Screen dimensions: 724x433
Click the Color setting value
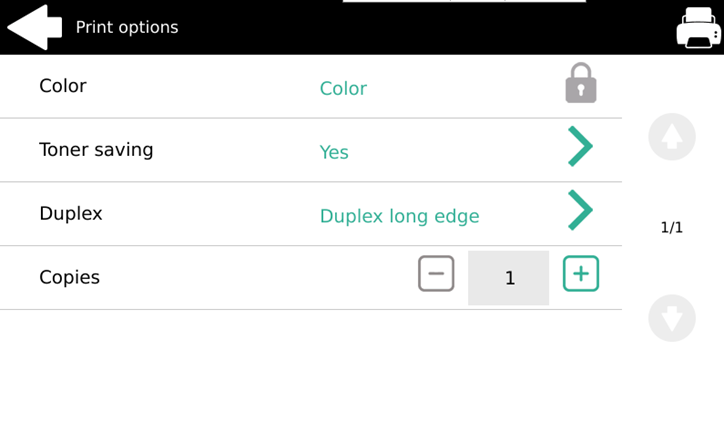343,89
